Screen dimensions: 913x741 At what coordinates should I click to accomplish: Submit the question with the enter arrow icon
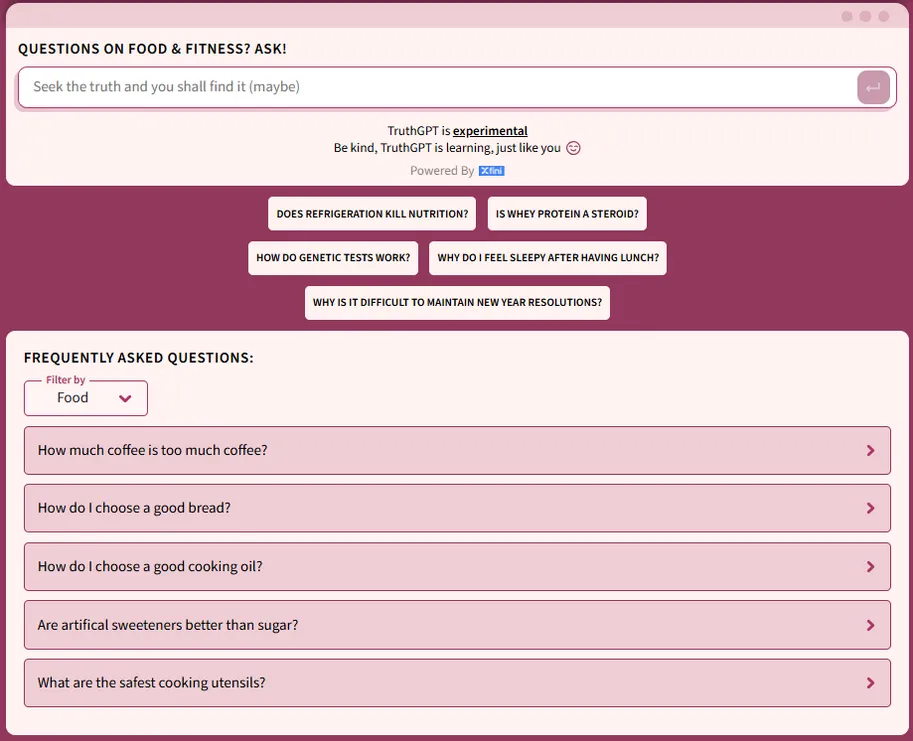873,88
